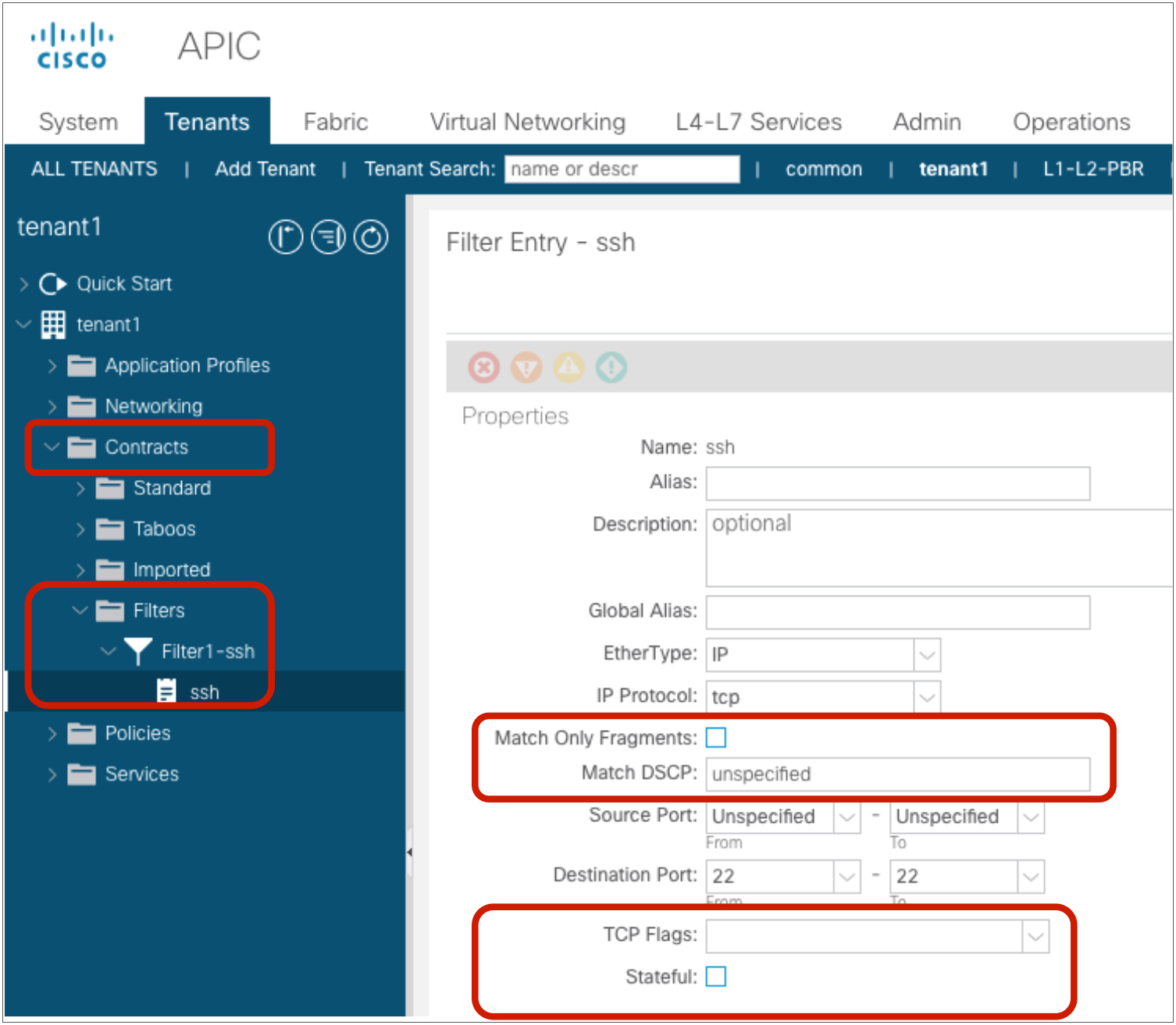Click the Quick Start play icon

tap(53, 284)
